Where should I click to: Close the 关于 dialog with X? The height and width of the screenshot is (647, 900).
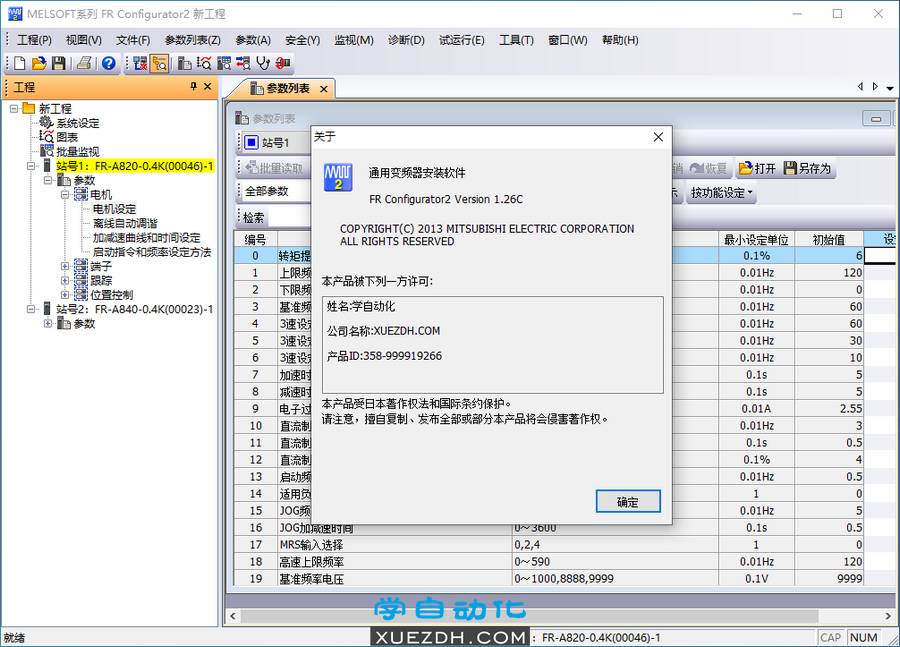pyautogui.click(x=658, y=137)
